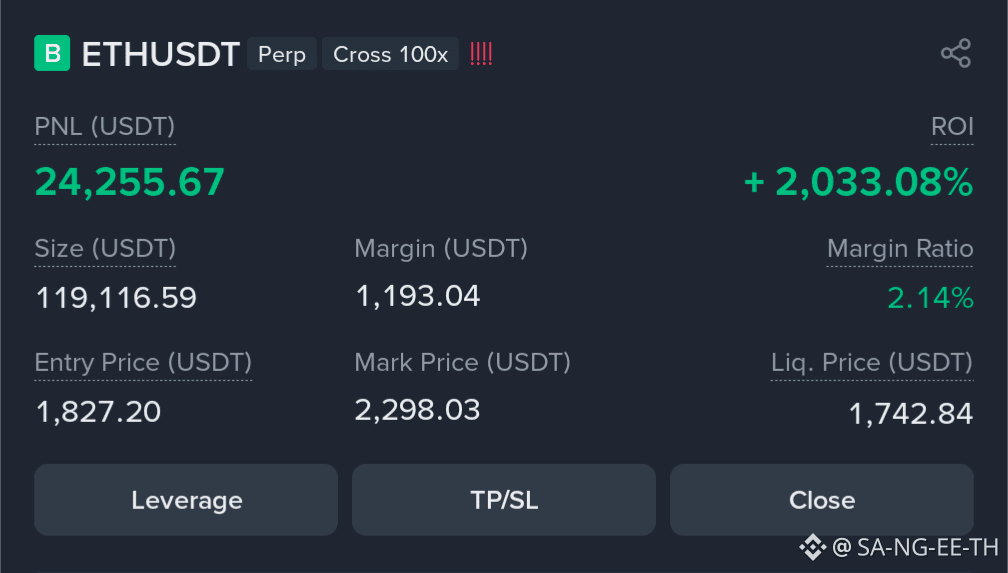Click the Liq. Price (USDT) label
1008x573 pixels.
click(x=872, y=363)
